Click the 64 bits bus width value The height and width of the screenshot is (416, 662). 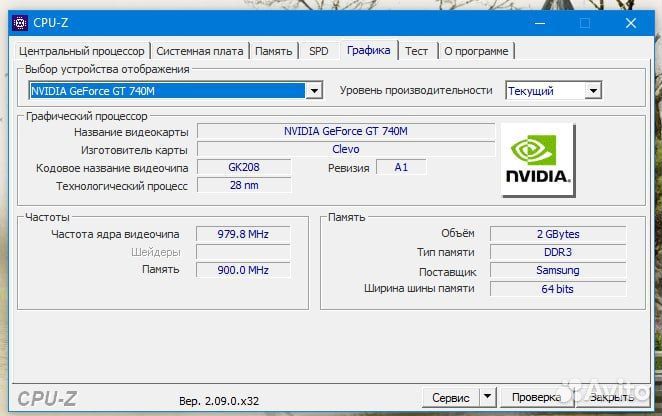click(558, 289)
